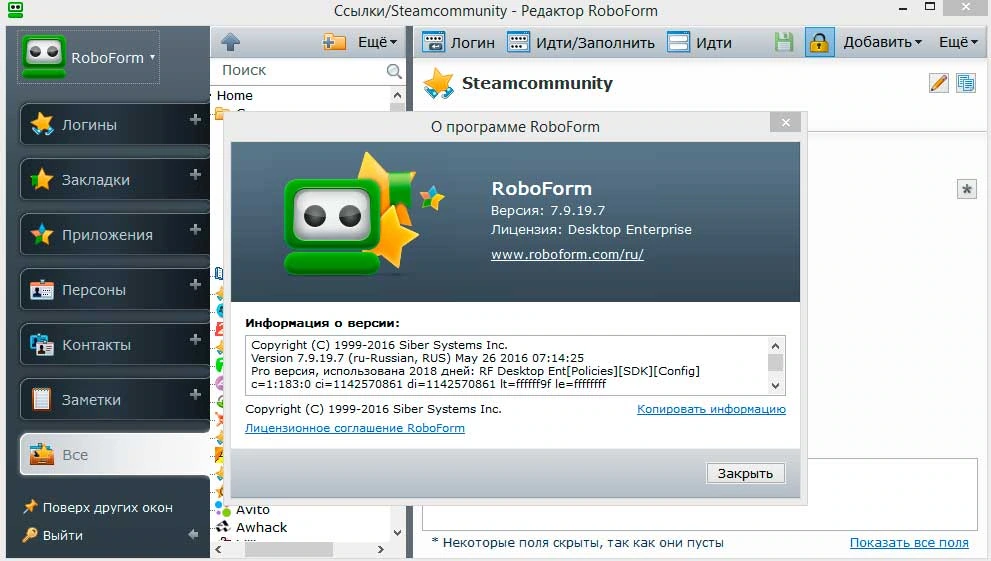Click the Закрыть button
Screen dimensions: 991x561
pyautogui.click(x=745, y=473)
